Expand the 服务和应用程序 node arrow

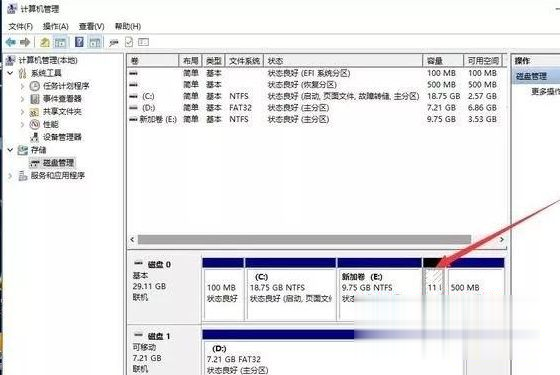point(10,176)
